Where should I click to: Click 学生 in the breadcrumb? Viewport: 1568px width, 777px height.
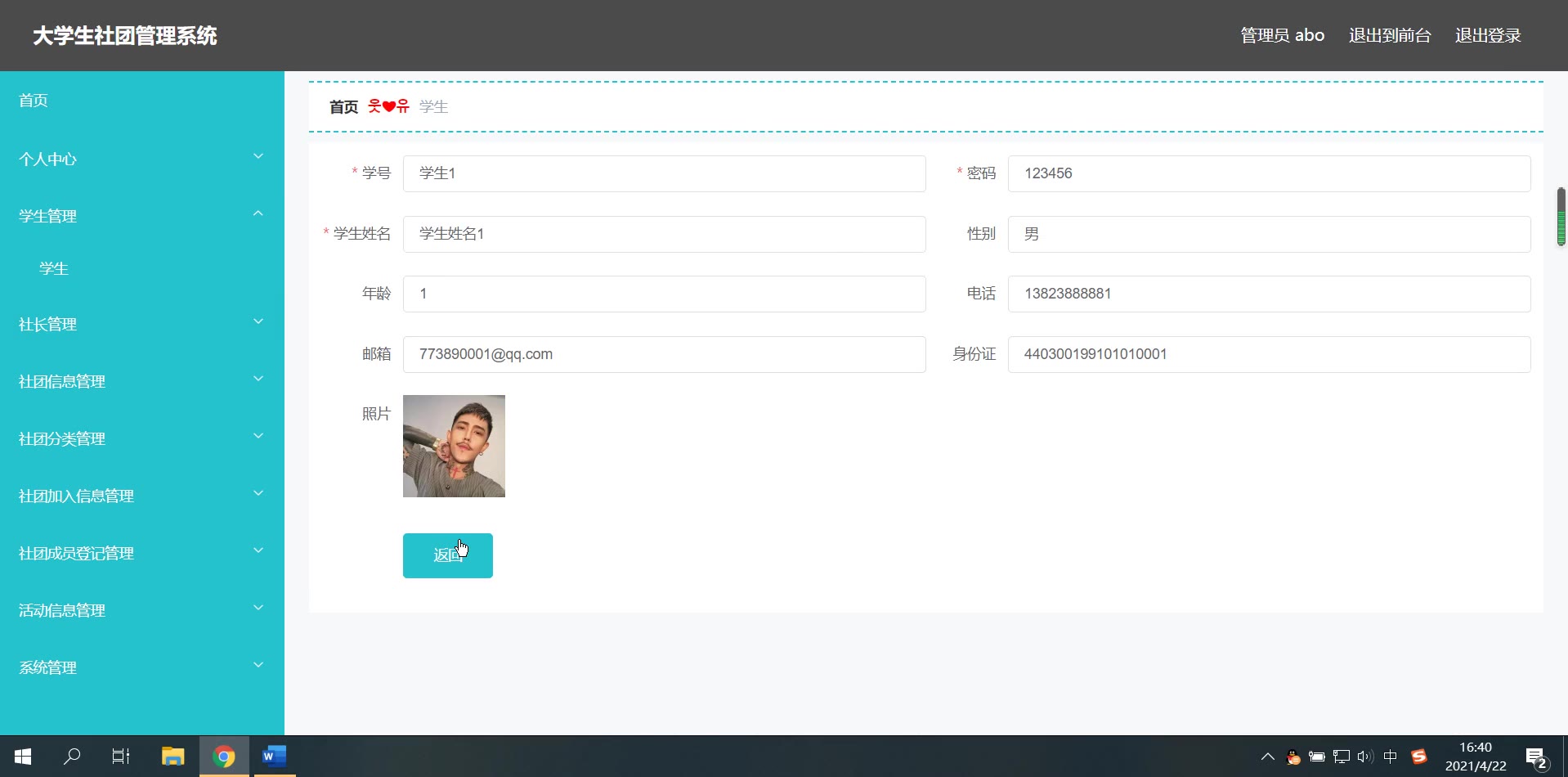point(433,107)
